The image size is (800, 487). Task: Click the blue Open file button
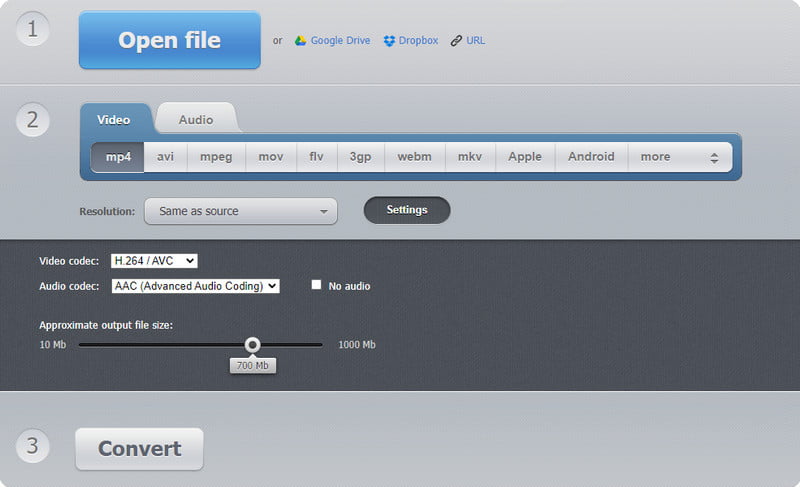170,40
